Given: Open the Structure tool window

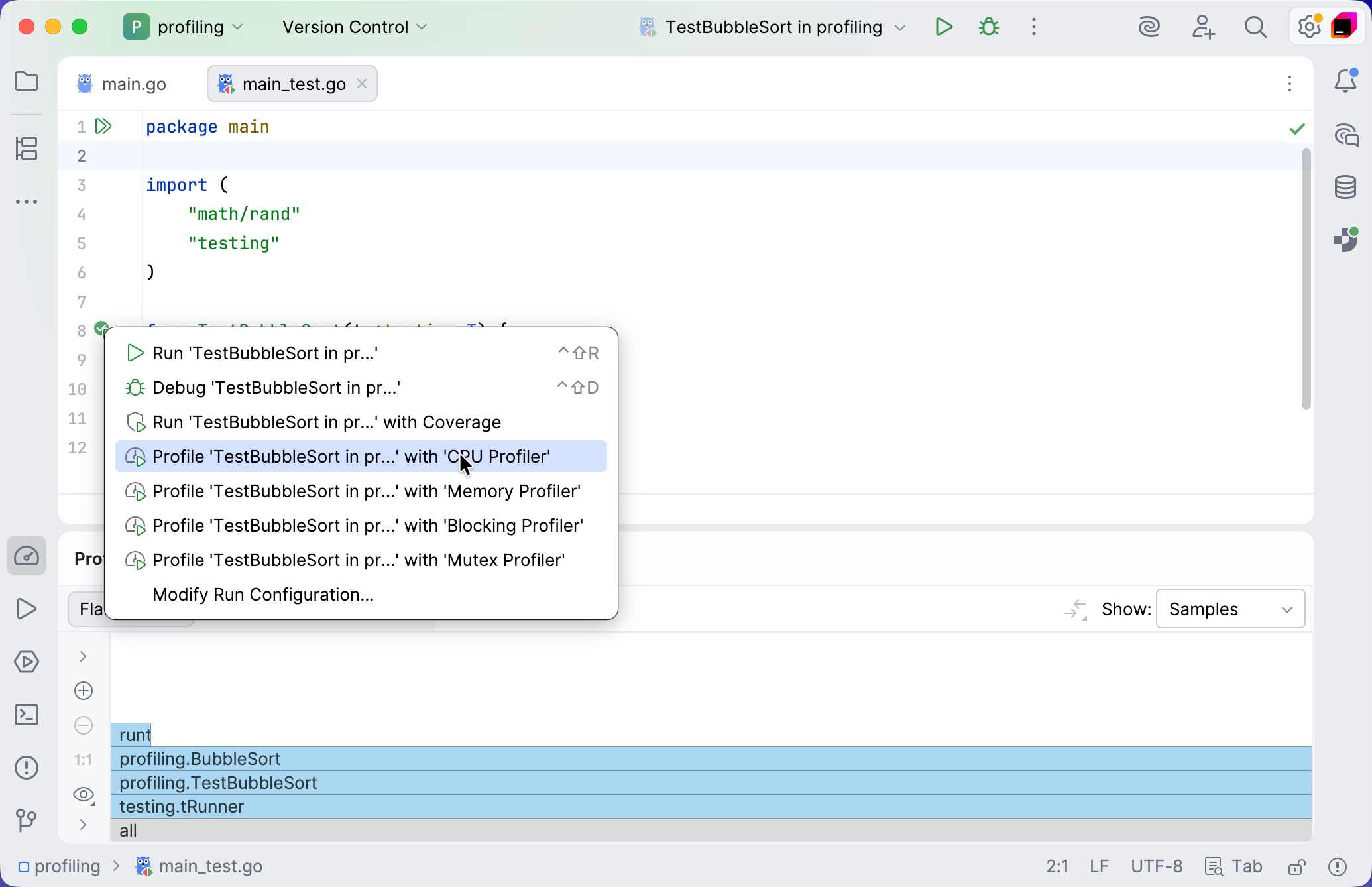Looking at the screenshot, I should (x=27, y=149).
